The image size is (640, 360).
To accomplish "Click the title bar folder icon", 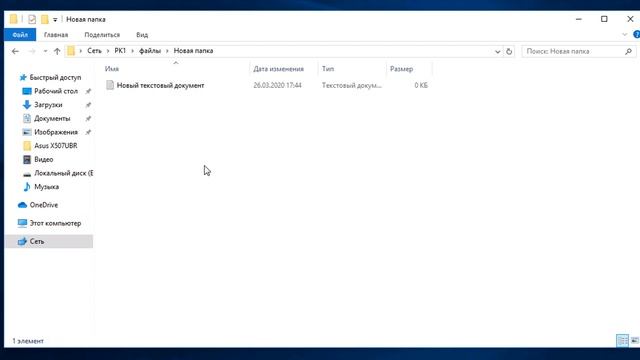I will pos(13,19).
